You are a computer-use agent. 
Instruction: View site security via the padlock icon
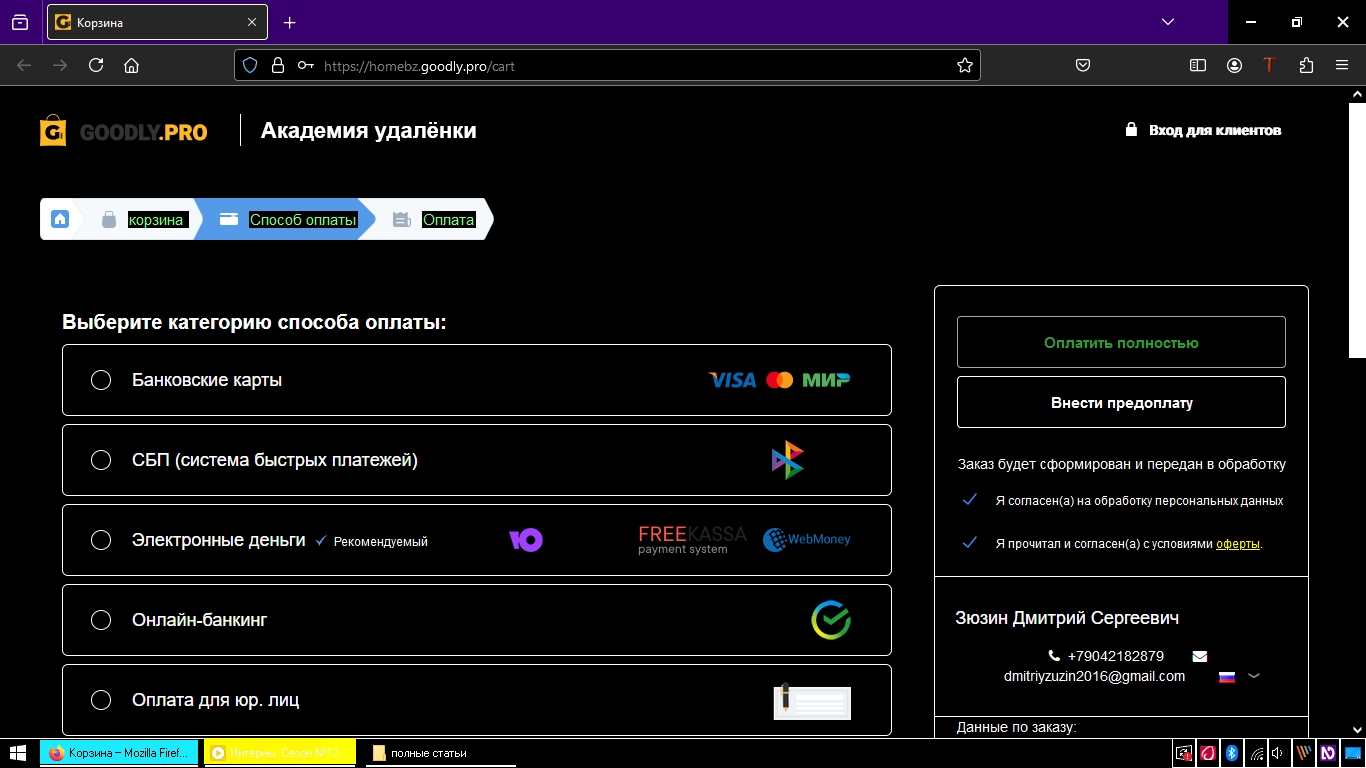(278, 65)
